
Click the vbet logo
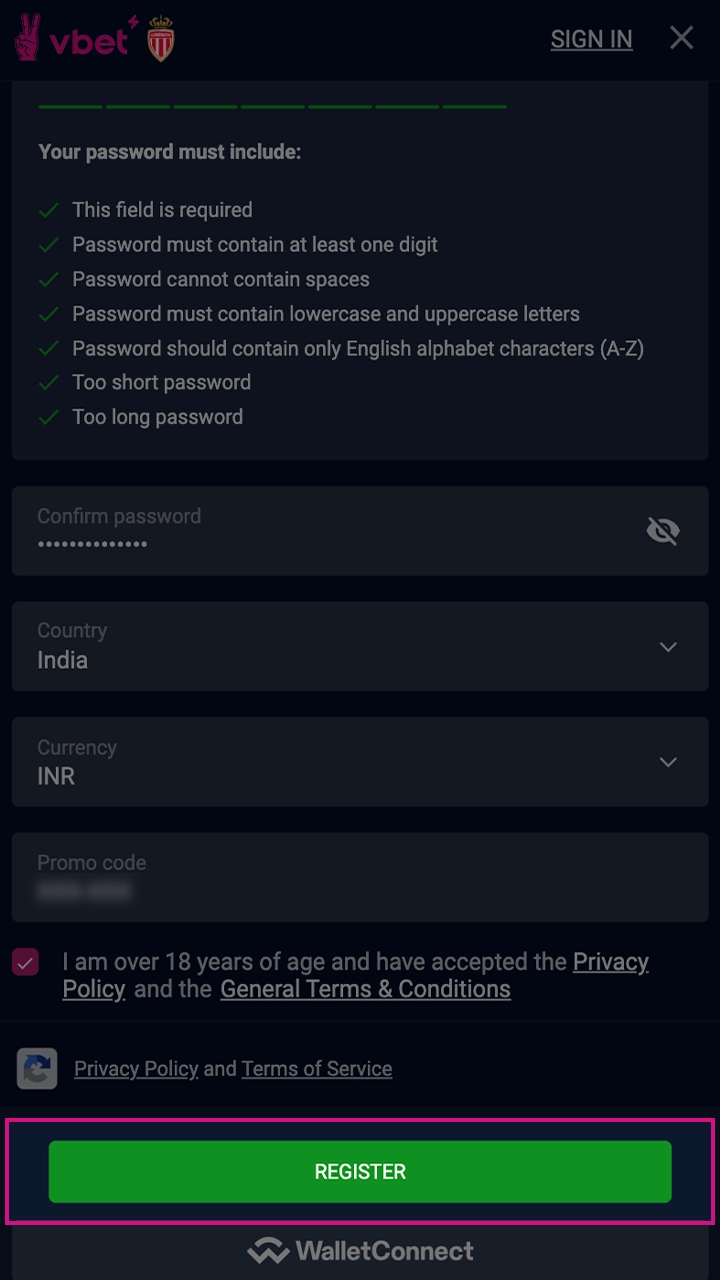[x=72, y=38]
